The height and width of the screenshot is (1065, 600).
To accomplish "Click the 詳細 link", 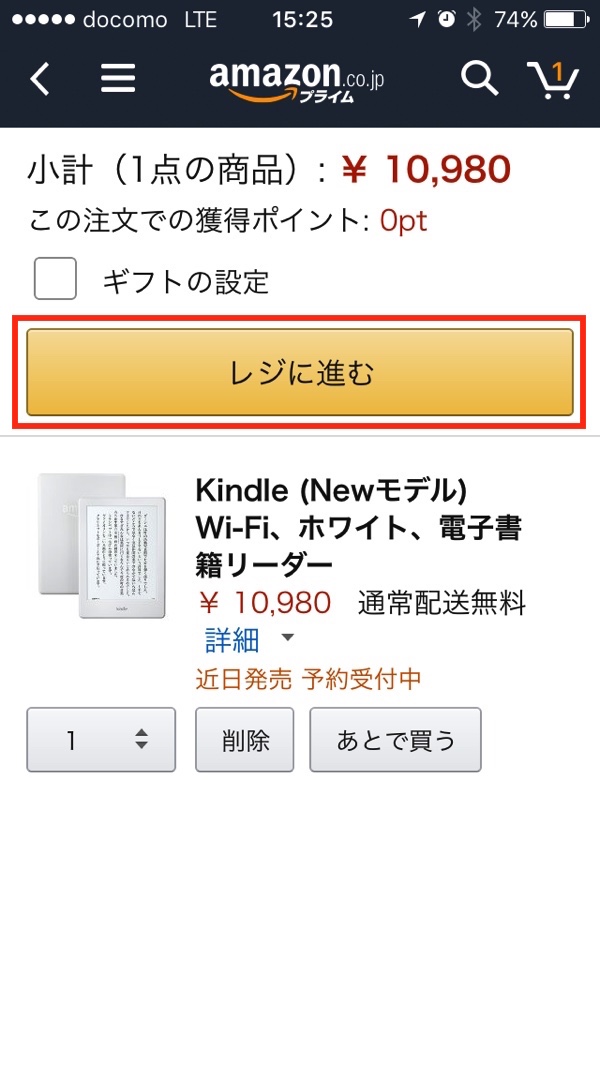I will pos(232,638).
